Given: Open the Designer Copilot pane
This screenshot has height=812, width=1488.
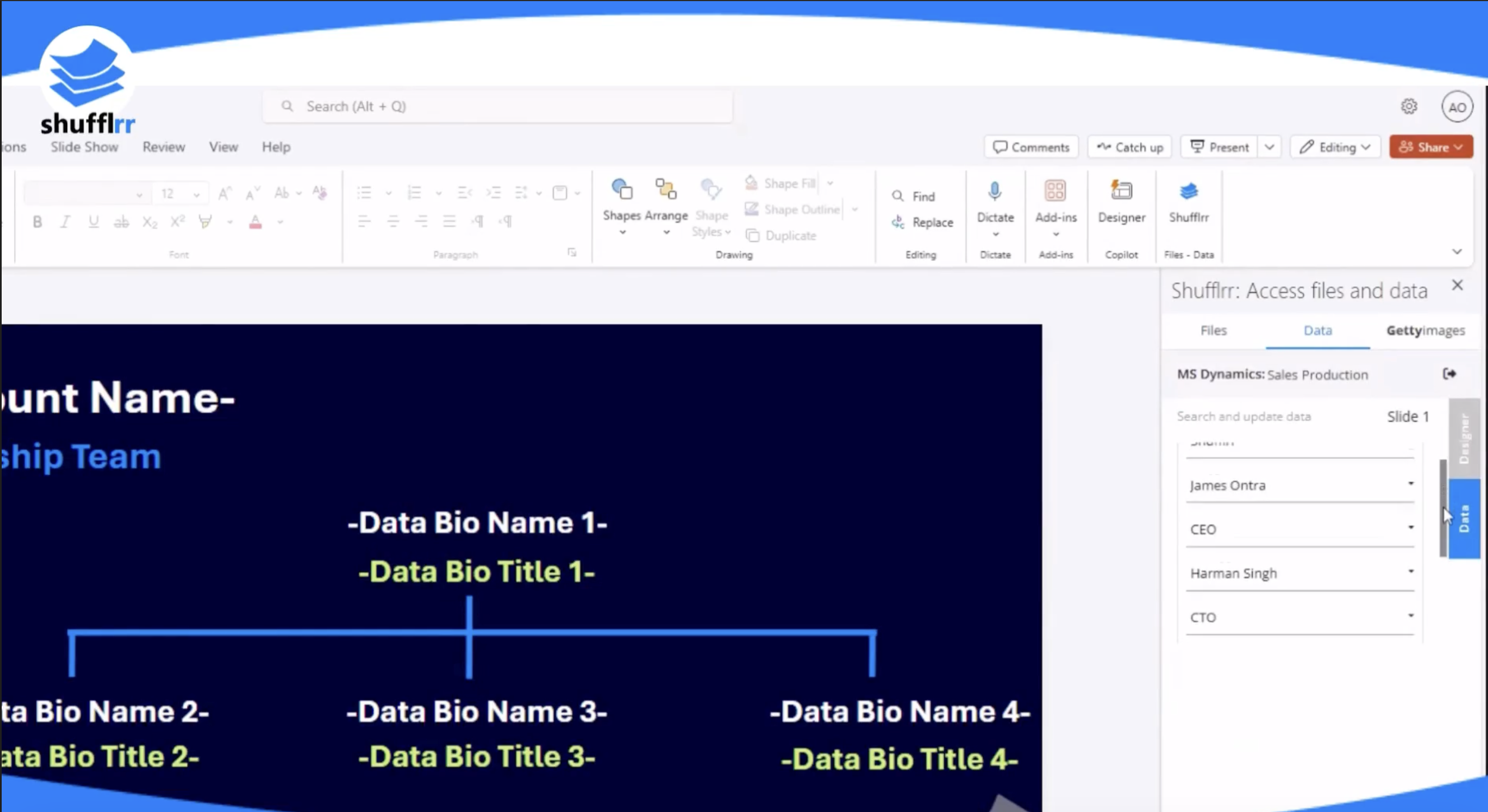Looking at the screenshot, I should coord(1121,202).
